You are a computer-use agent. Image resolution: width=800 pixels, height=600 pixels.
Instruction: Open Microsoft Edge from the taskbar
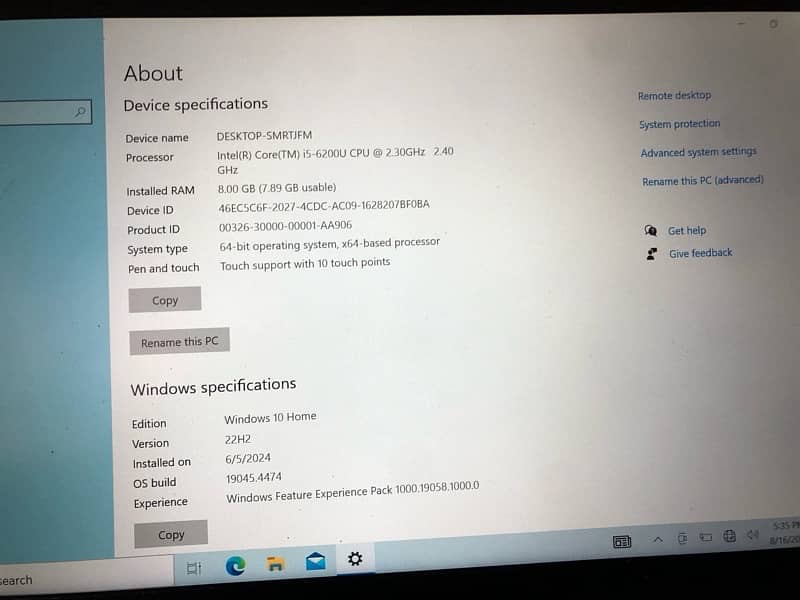point(236,566)
